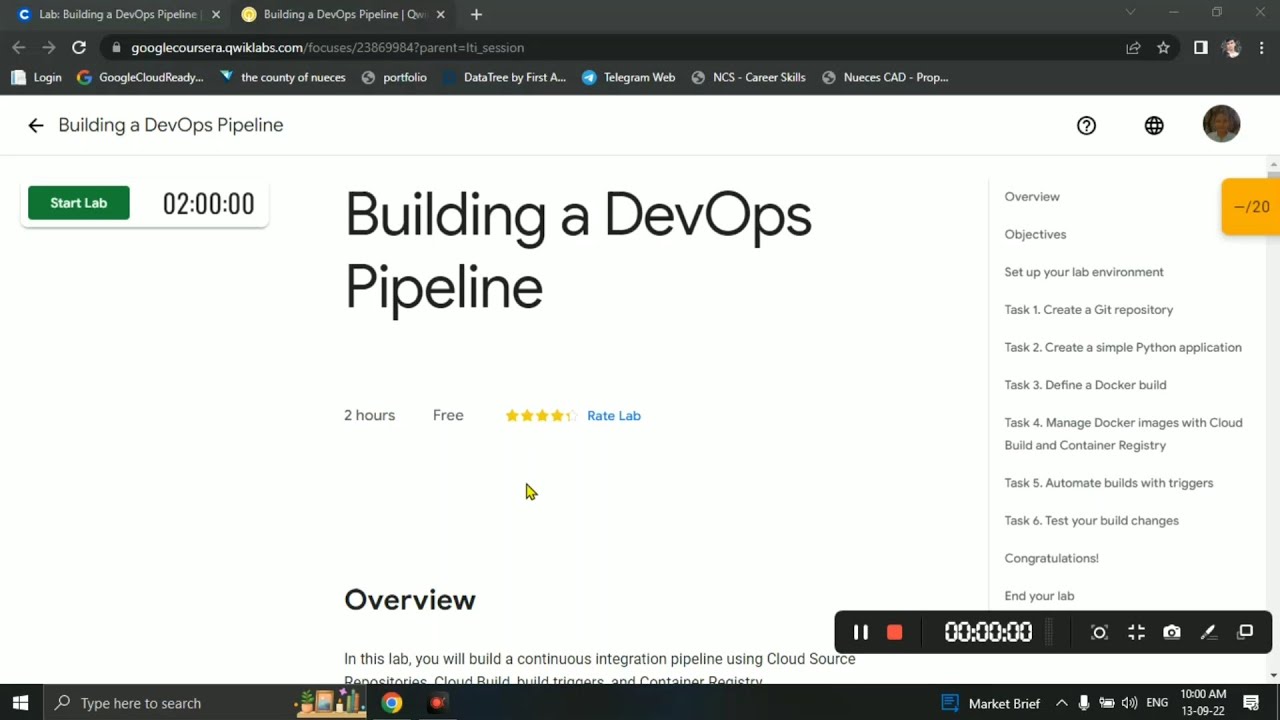Open the DataTree by First A... bookmark
This screenshot has width=1280, height=720.
(504, 77)
